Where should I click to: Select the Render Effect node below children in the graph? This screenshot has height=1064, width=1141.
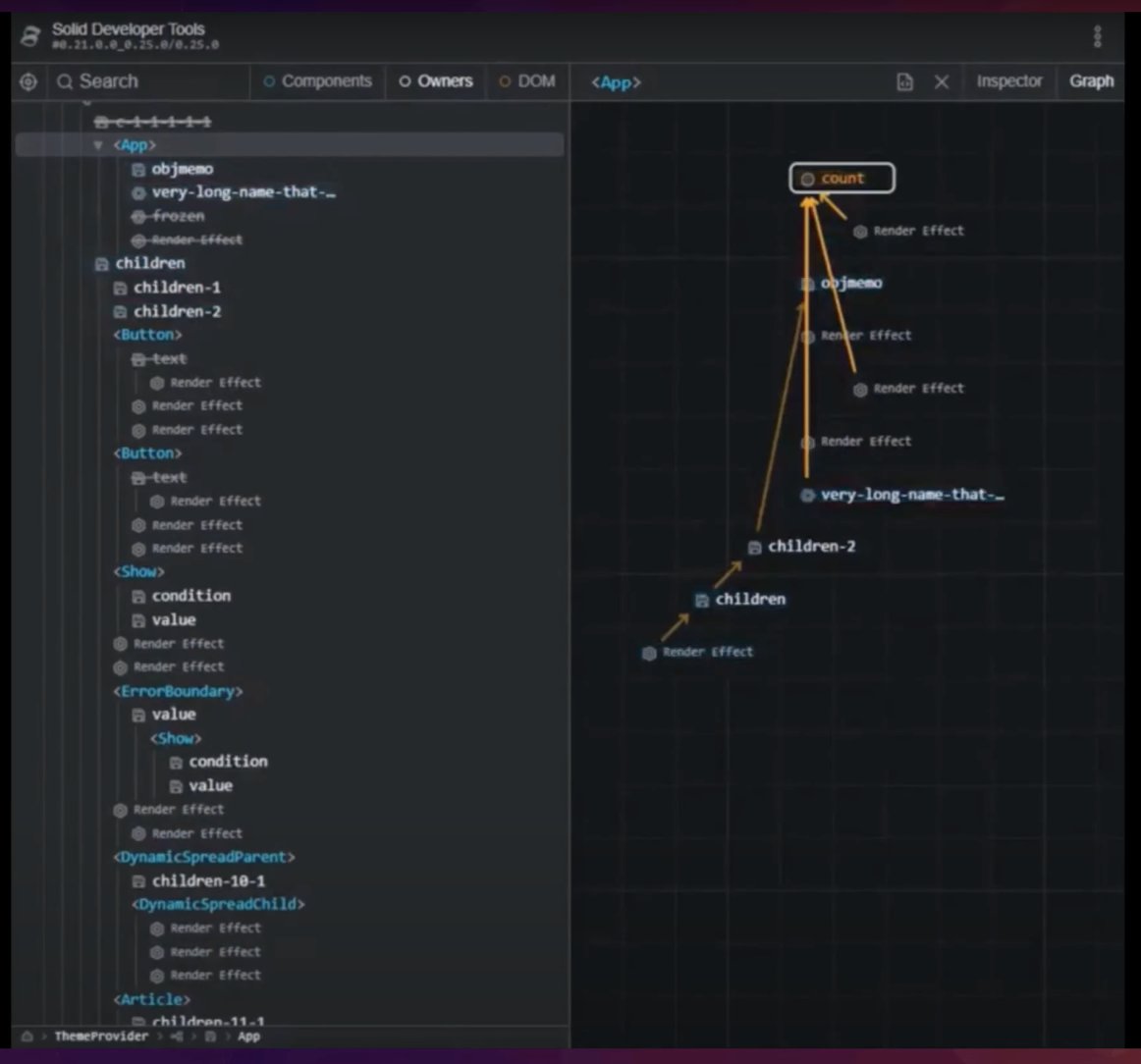(648, 652)
